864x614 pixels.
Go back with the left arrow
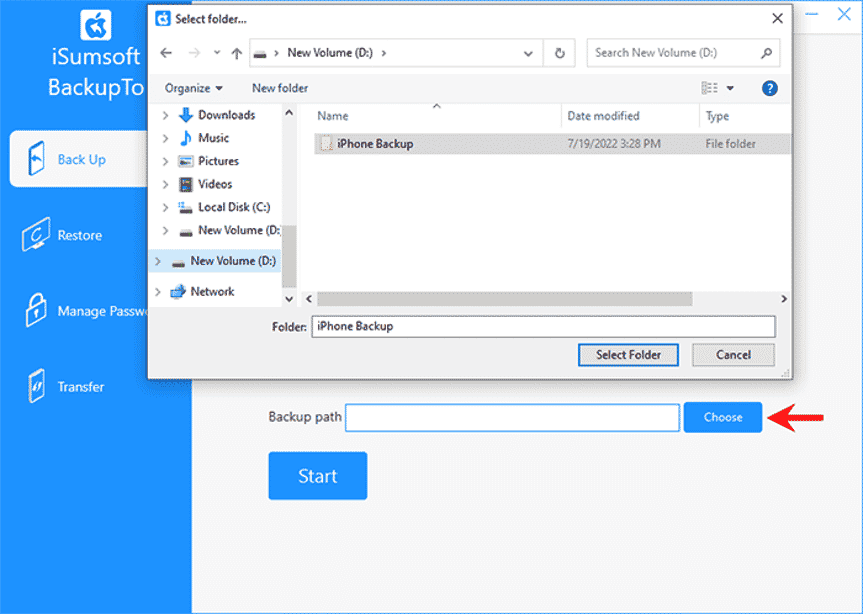click(x=166, y=53)
